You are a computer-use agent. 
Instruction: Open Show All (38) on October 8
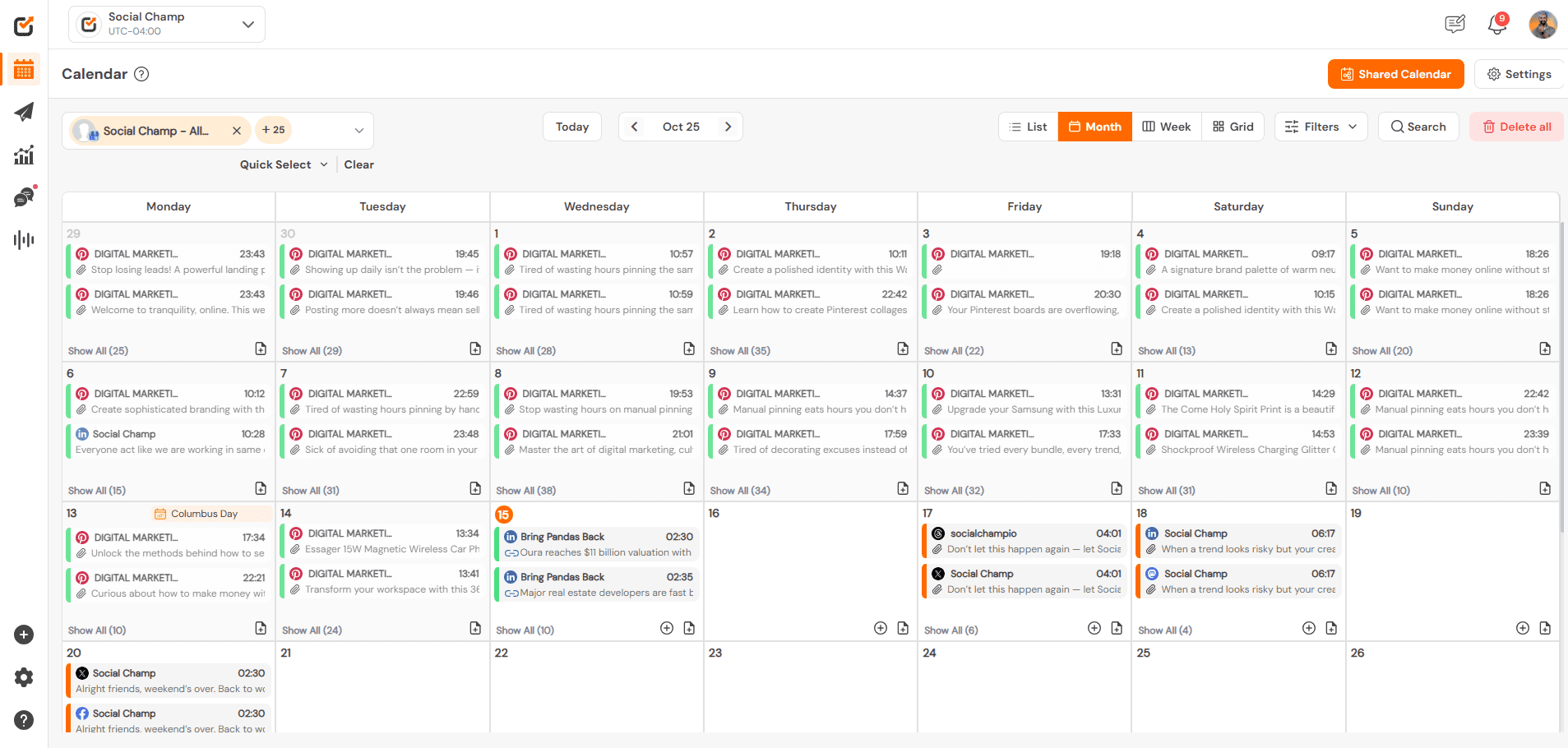(525, 490)
